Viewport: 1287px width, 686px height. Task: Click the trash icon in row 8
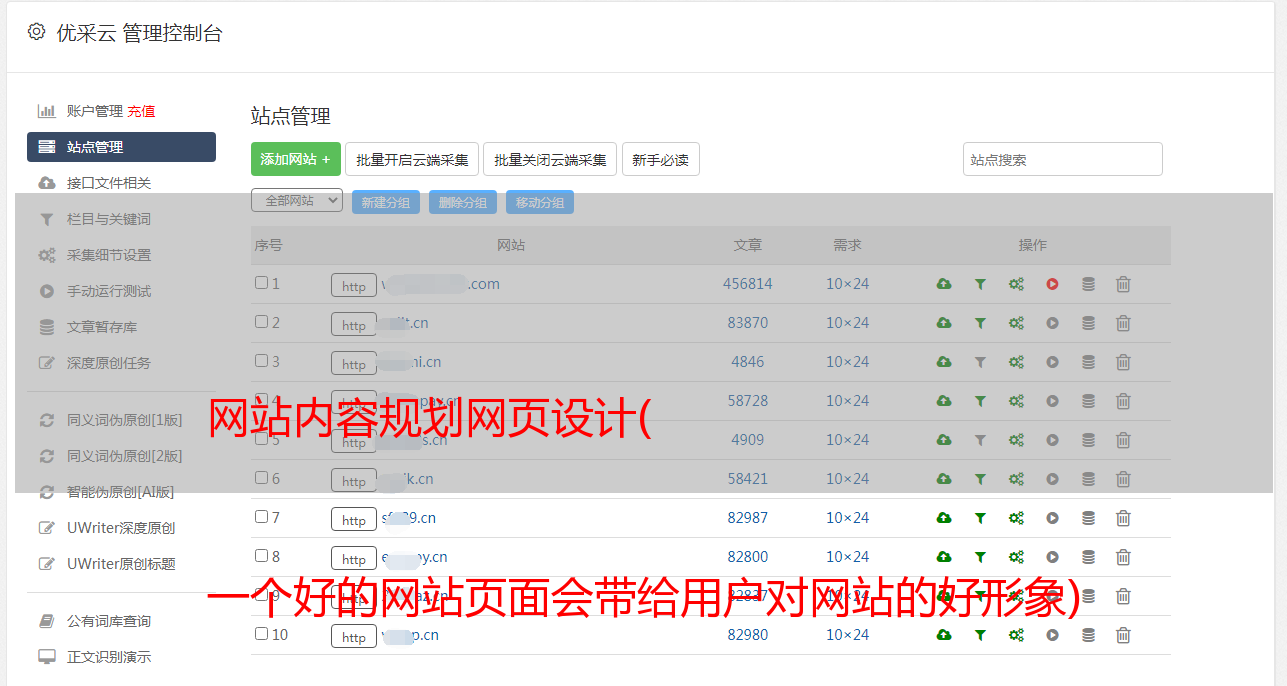click(1123, 557)
